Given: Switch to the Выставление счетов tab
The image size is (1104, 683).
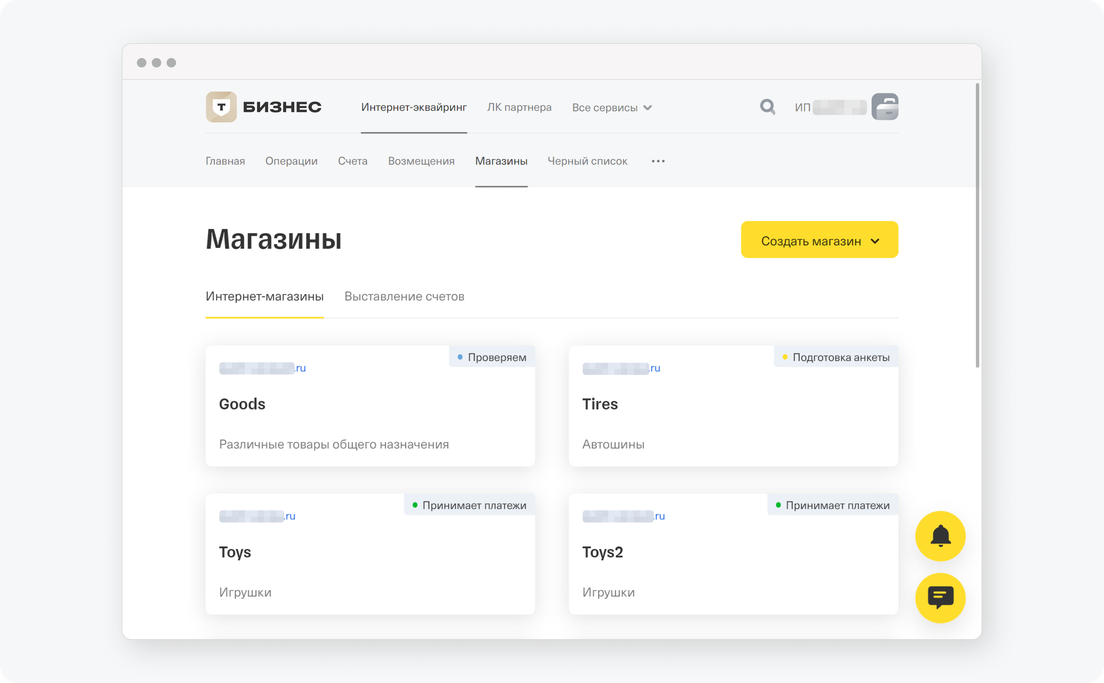Looking at the screenshot, I should 404,297.
